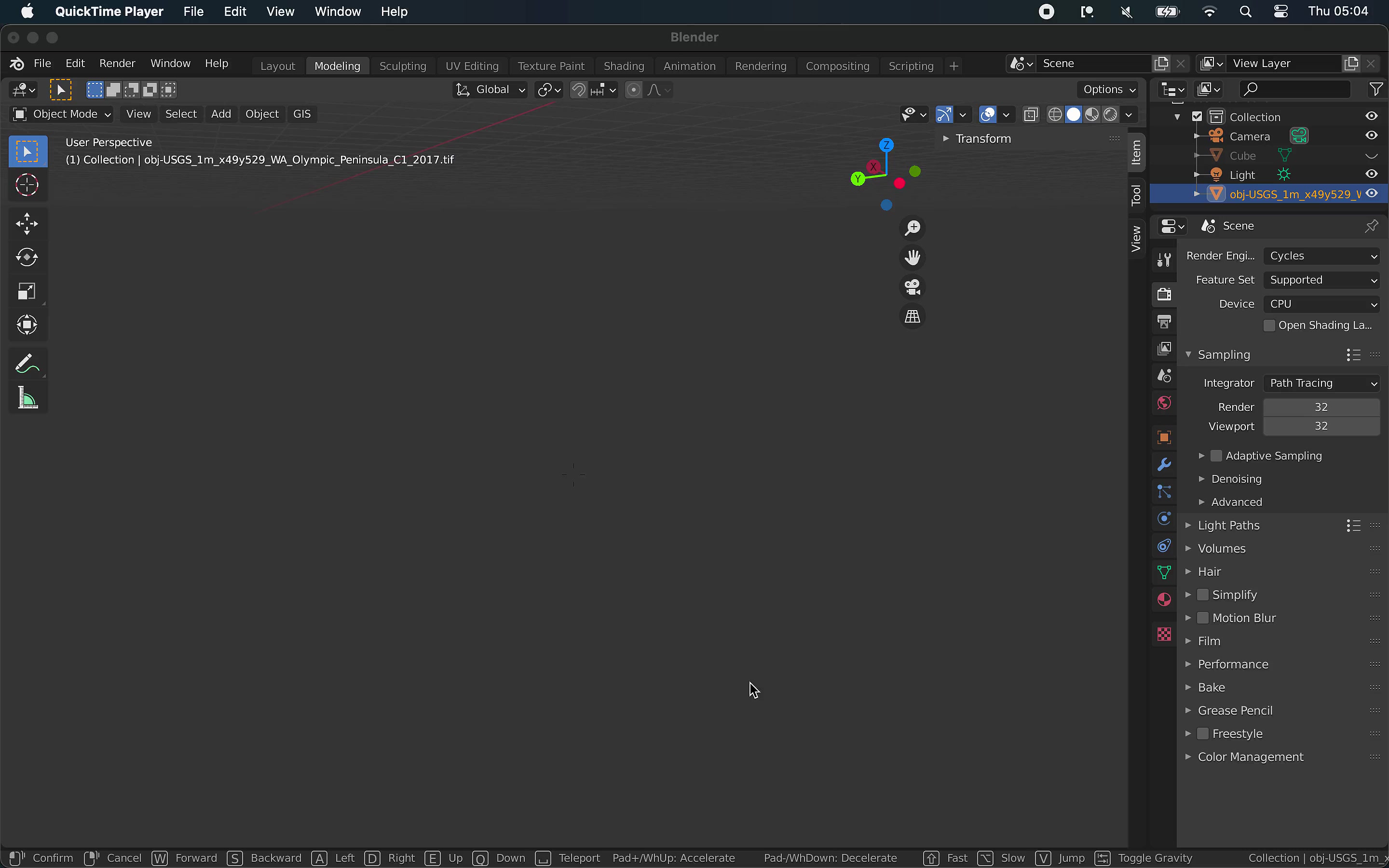
Task: Select the Measure tool
Action: (x=27, y=398)
